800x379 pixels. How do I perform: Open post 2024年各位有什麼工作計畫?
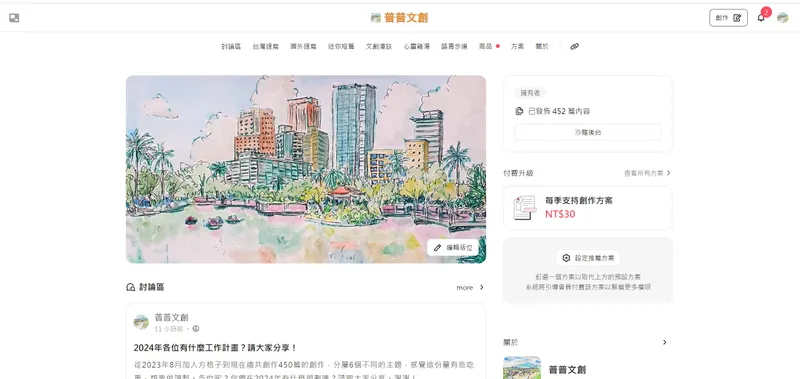click(215, 348)
